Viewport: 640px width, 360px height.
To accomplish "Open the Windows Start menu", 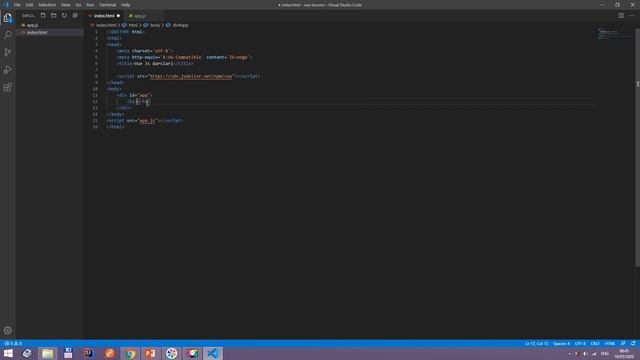I will point(8,353).
